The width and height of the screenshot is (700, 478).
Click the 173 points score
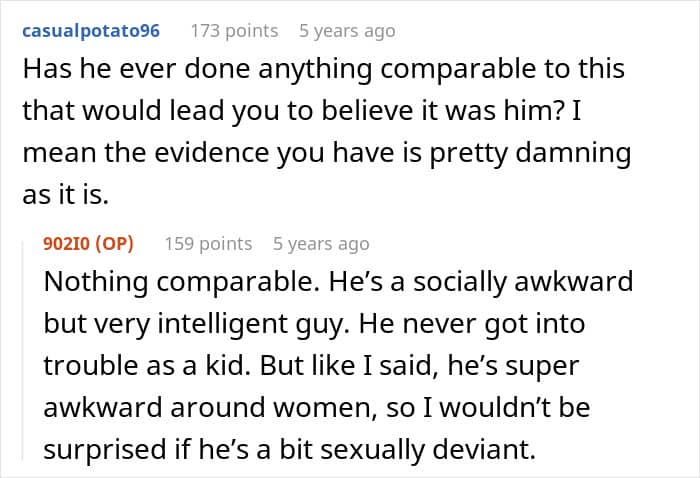[234, 31]
